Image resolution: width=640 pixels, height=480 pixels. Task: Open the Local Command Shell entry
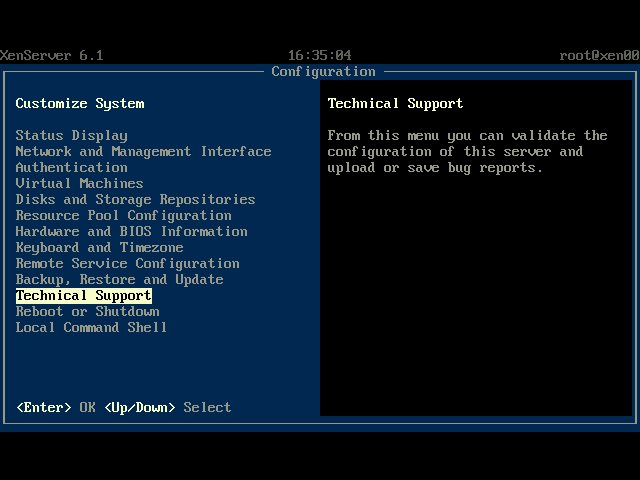point(91,327)
